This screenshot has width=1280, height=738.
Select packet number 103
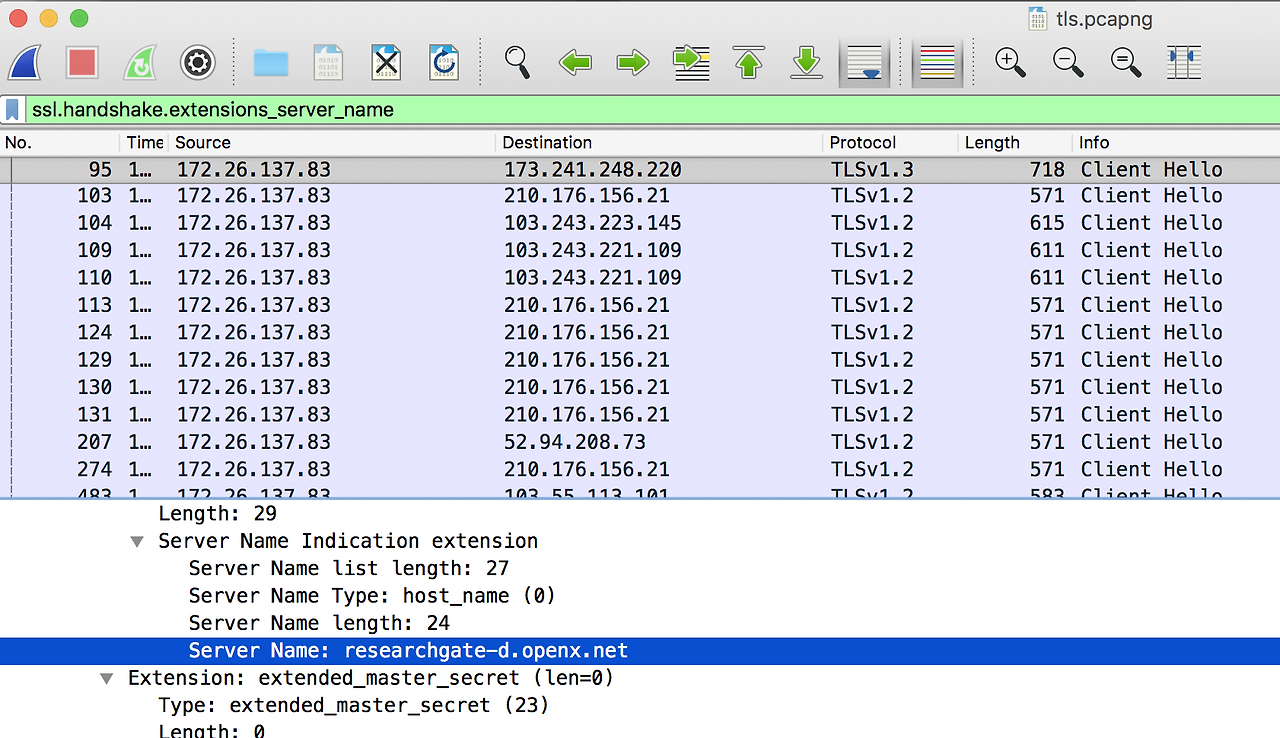tap(640, 196)
